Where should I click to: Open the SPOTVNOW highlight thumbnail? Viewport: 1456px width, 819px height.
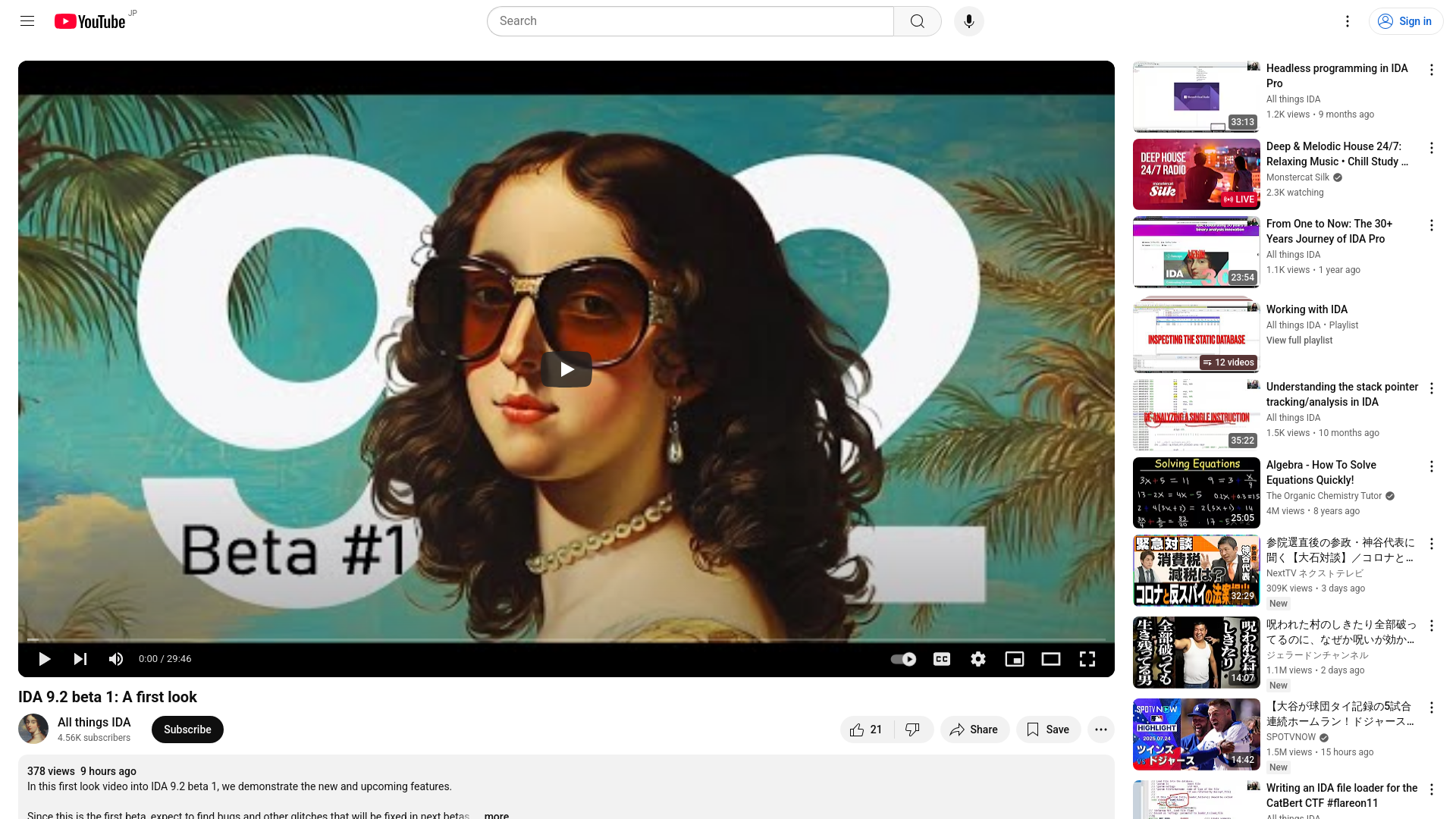coord(1197,735)
